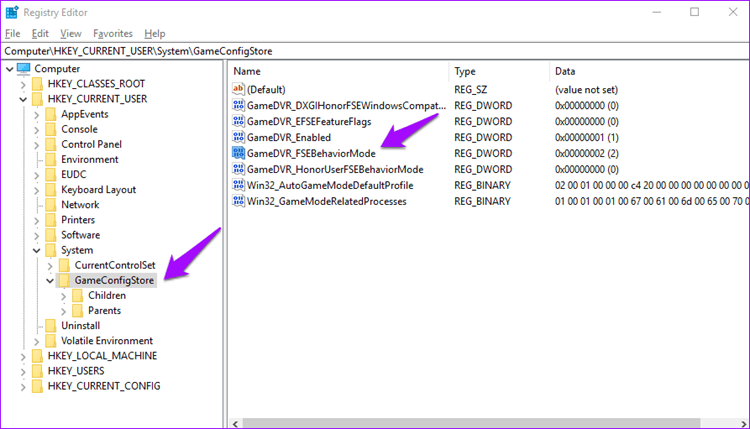750x429 pixels.
Task: Click the System folder icon
Action: click(51, 250)
